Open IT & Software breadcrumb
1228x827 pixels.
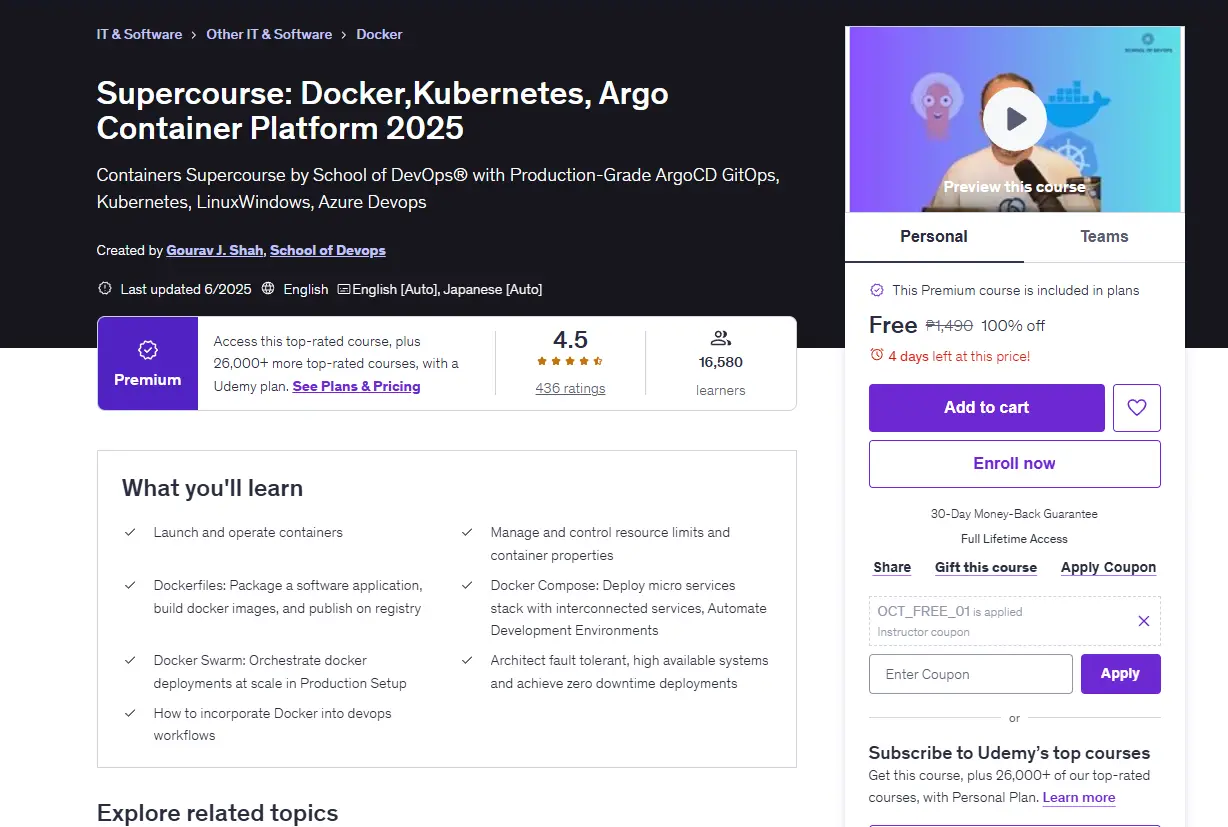coord(139,34)
